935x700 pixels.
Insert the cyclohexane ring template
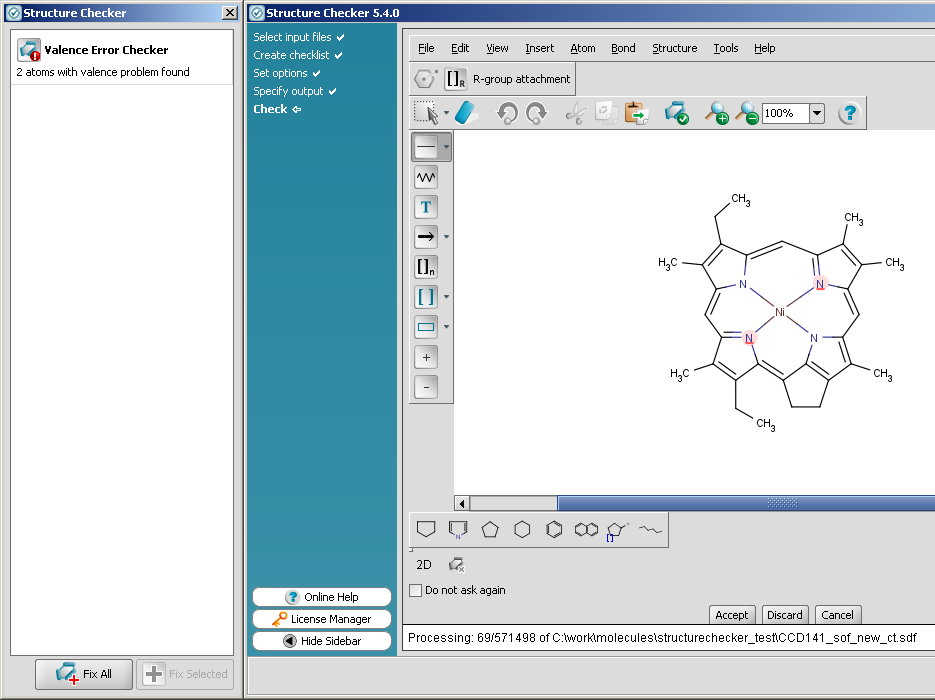(522, 529)
